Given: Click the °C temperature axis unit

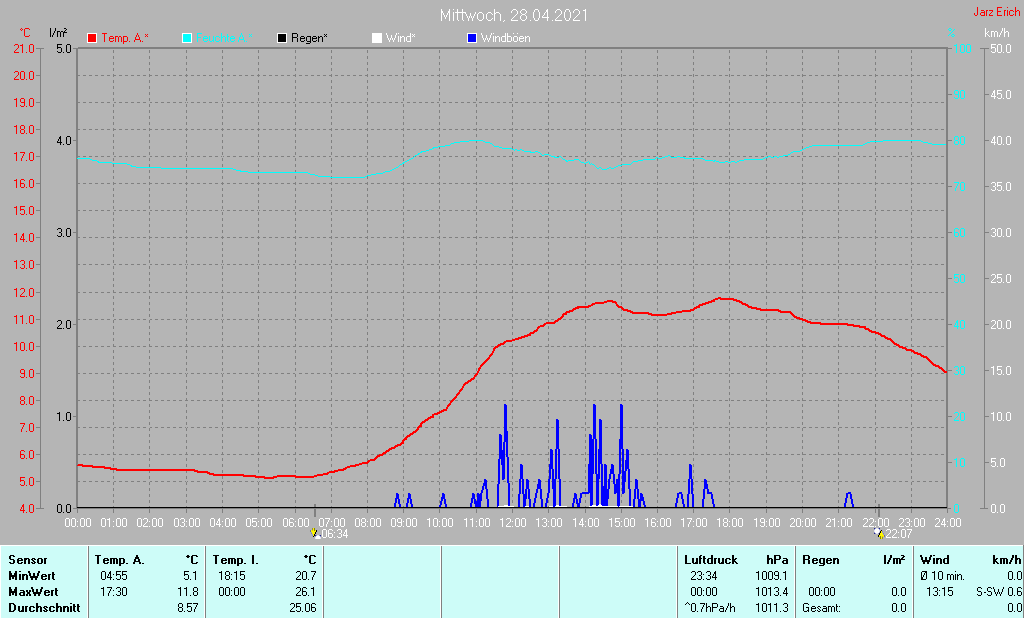Looking at the screenshot, I should coord(25,33).
